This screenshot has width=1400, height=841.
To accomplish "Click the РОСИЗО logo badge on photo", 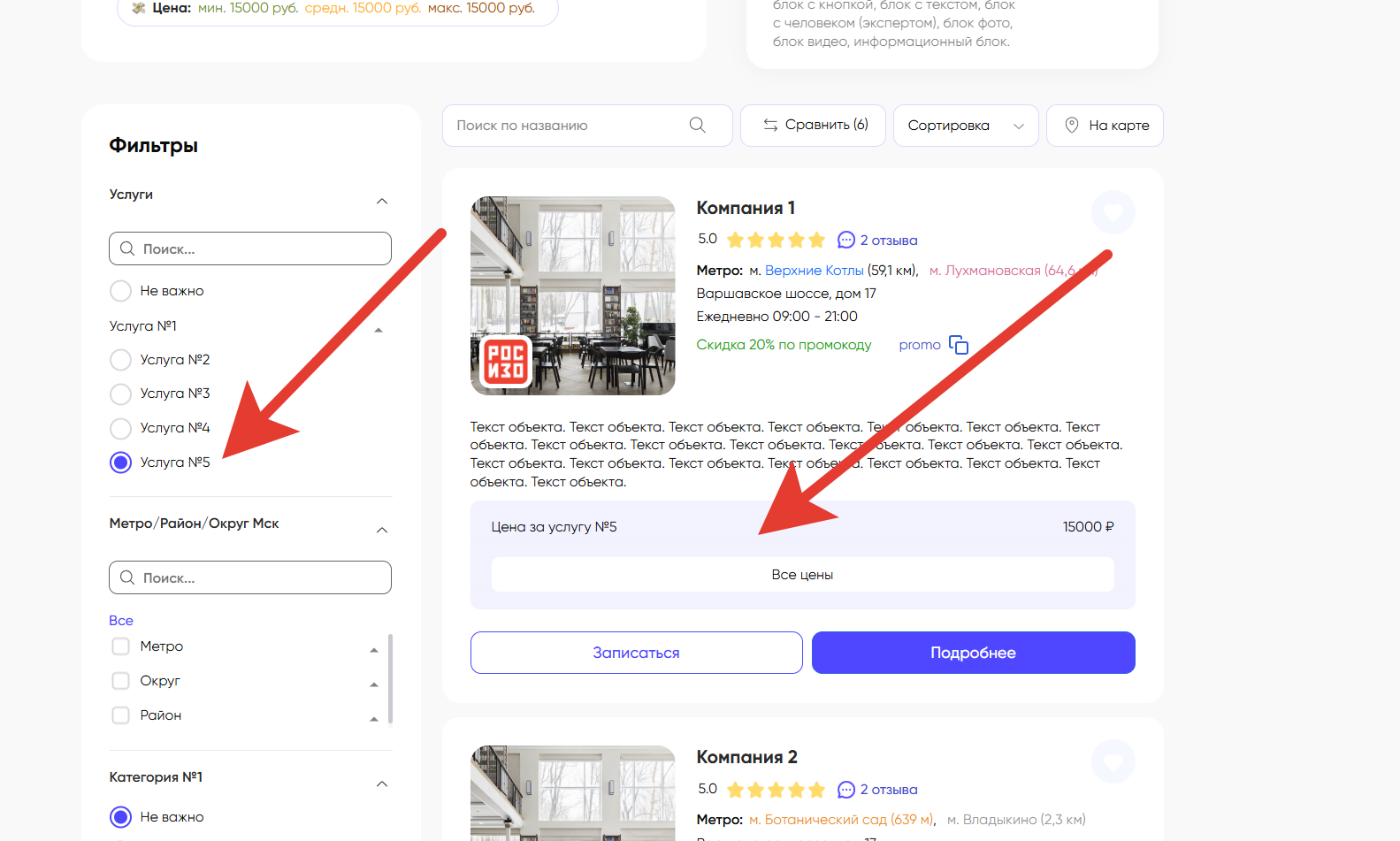I will click(506, 362).
